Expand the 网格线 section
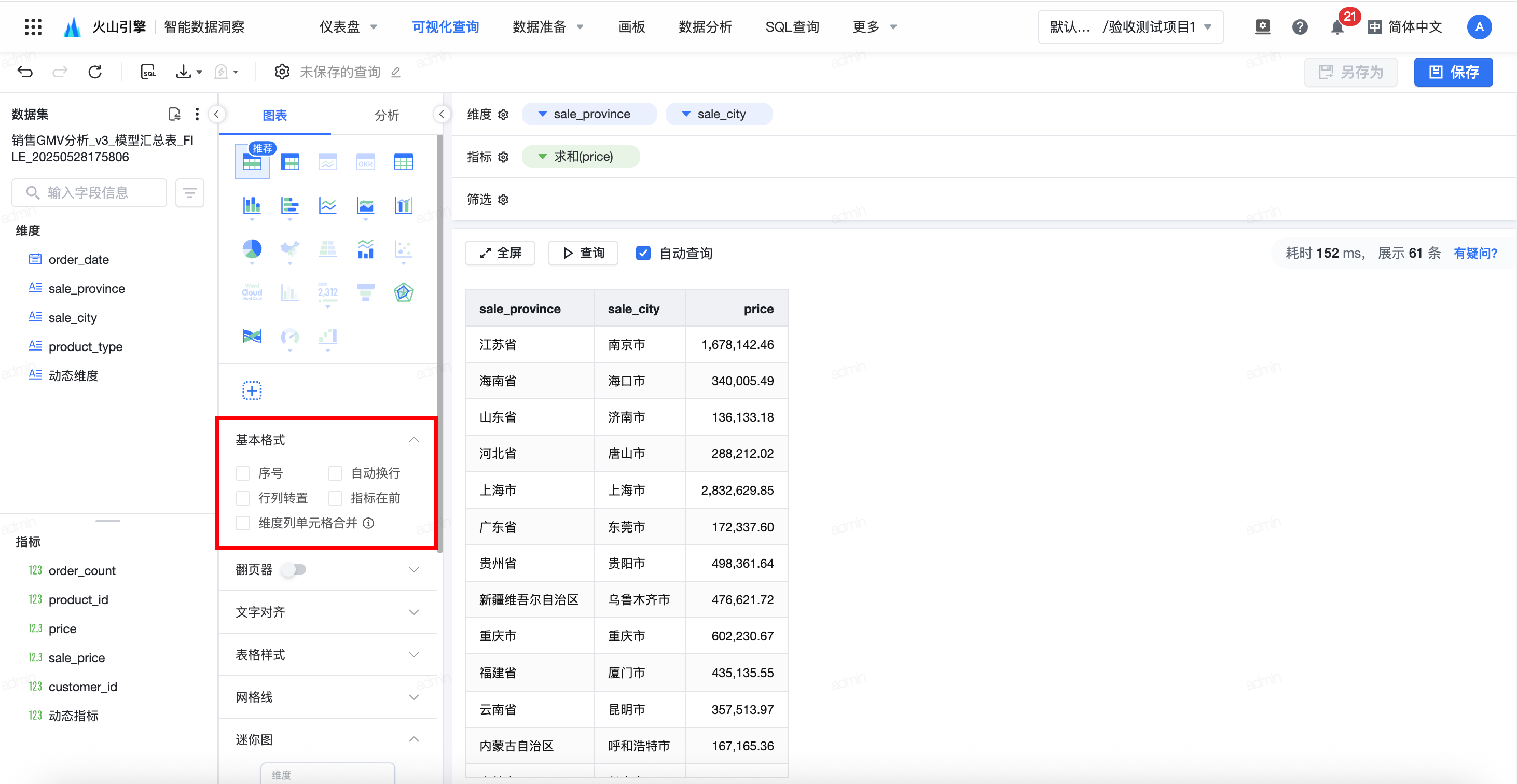This screenshot has height=784, width=1517. click(x=414, y=697)
